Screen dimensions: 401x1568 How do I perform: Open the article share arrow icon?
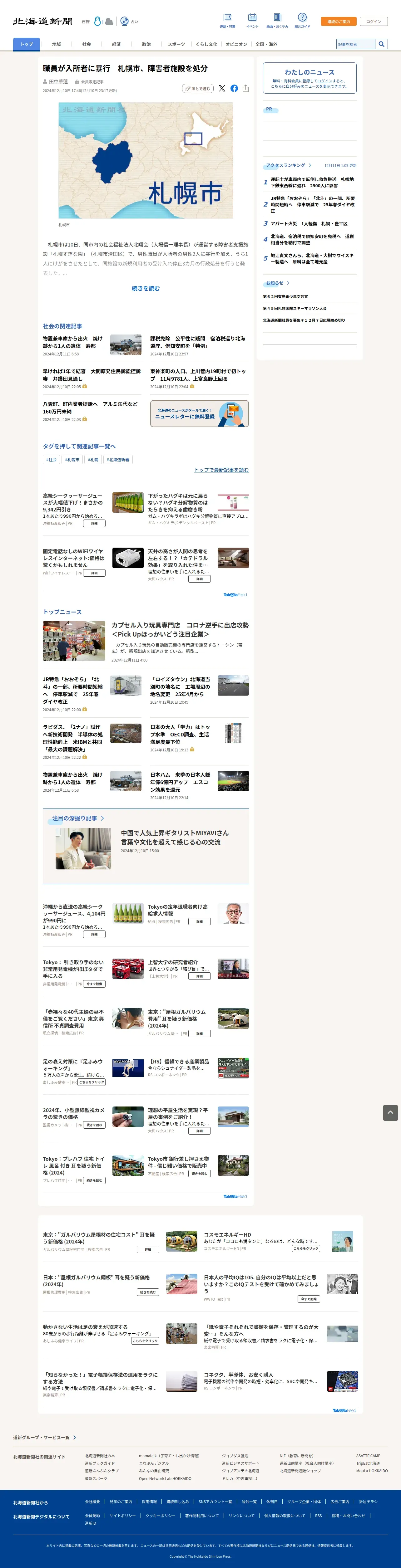pyautogui.click(x=245, y=88)
